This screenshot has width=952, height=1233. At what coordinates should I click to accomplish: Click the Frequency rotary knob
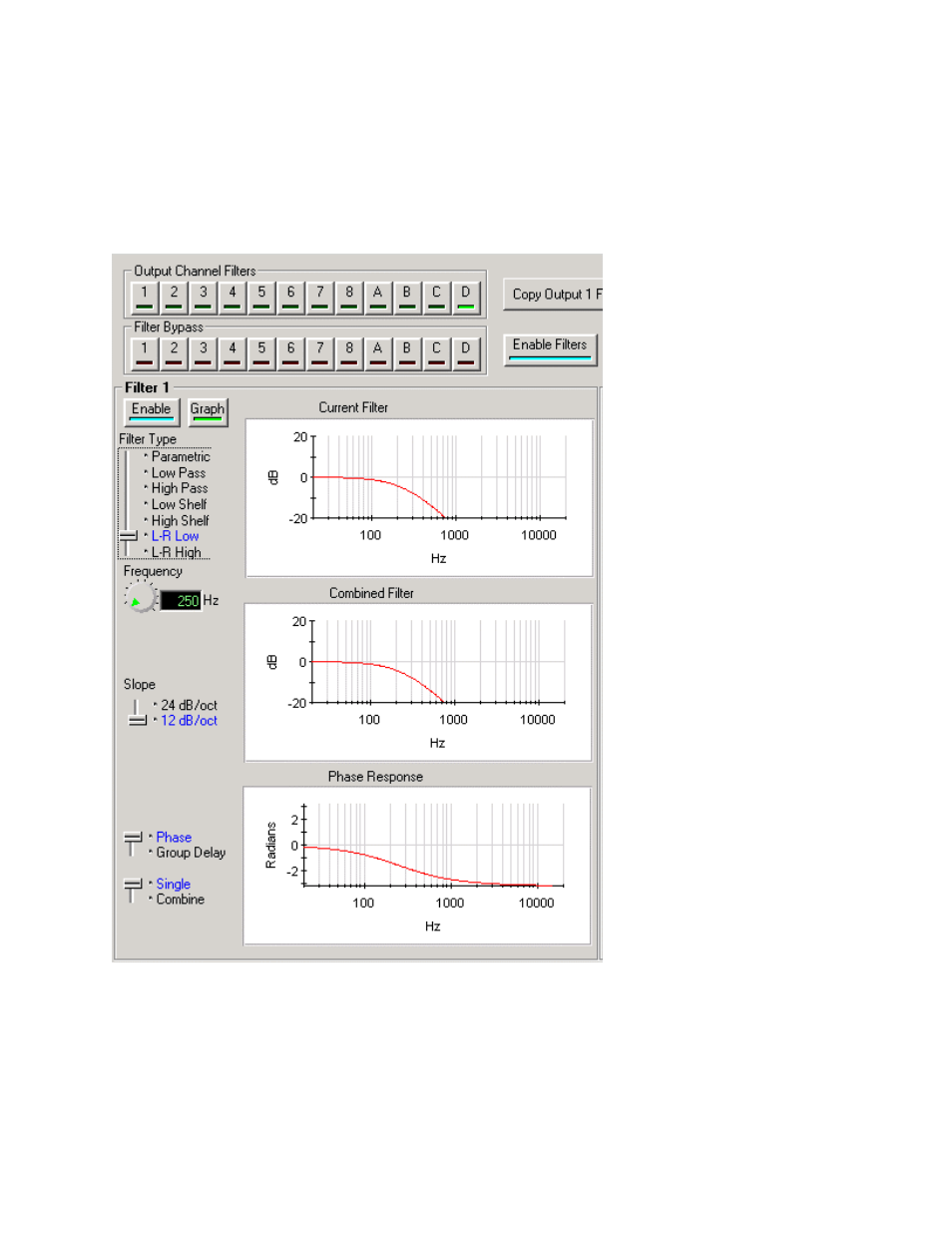tap(141, 599)
